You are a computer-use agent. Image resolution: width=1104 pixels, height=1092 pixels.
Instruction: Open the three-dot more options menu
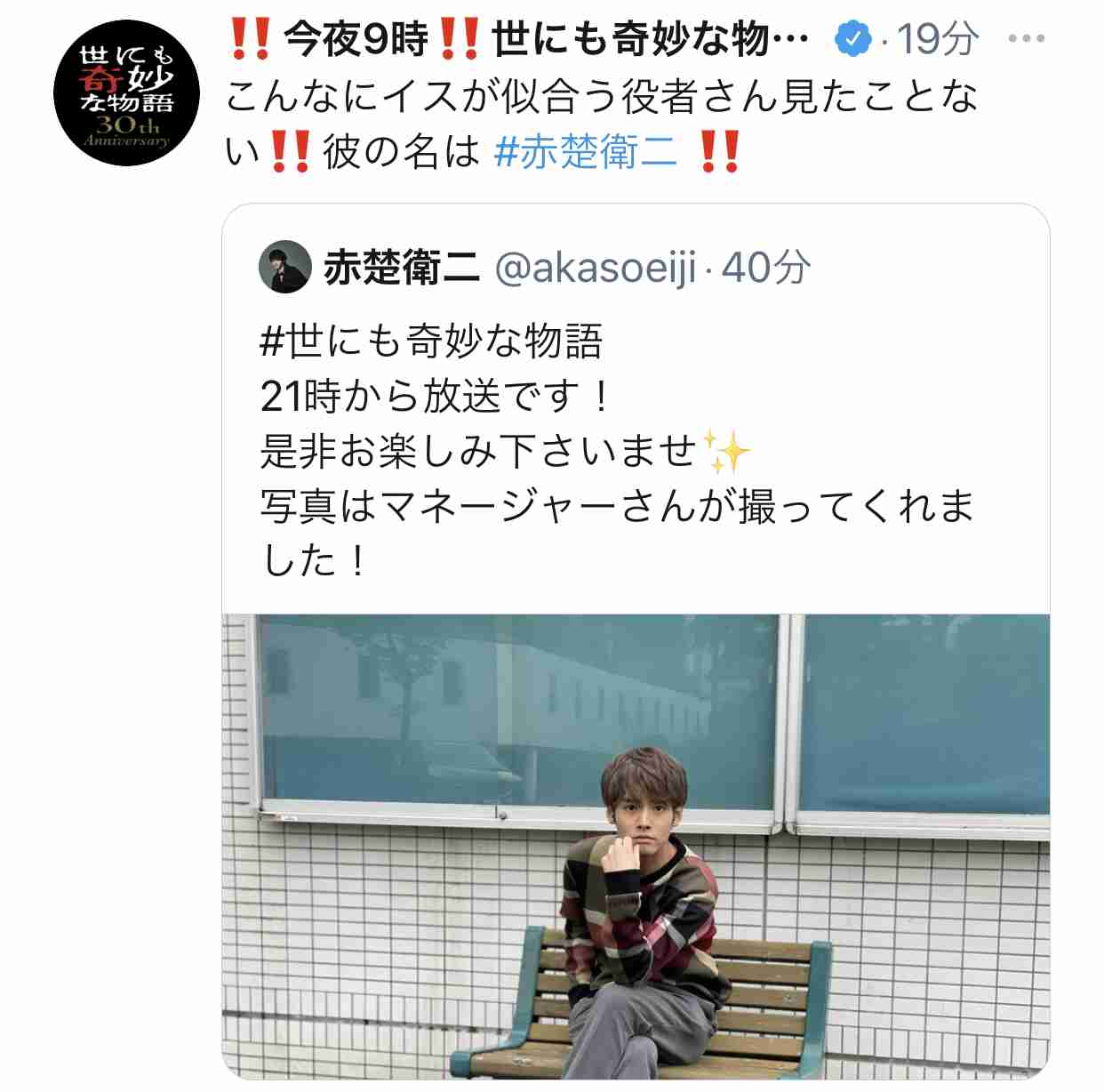1027,39
